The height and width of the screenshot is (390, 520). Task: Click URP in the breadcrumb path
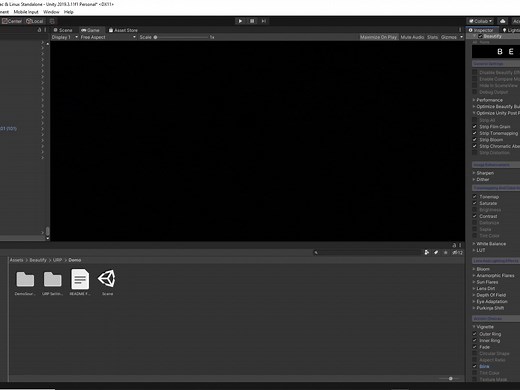click(x=57, y=260)
